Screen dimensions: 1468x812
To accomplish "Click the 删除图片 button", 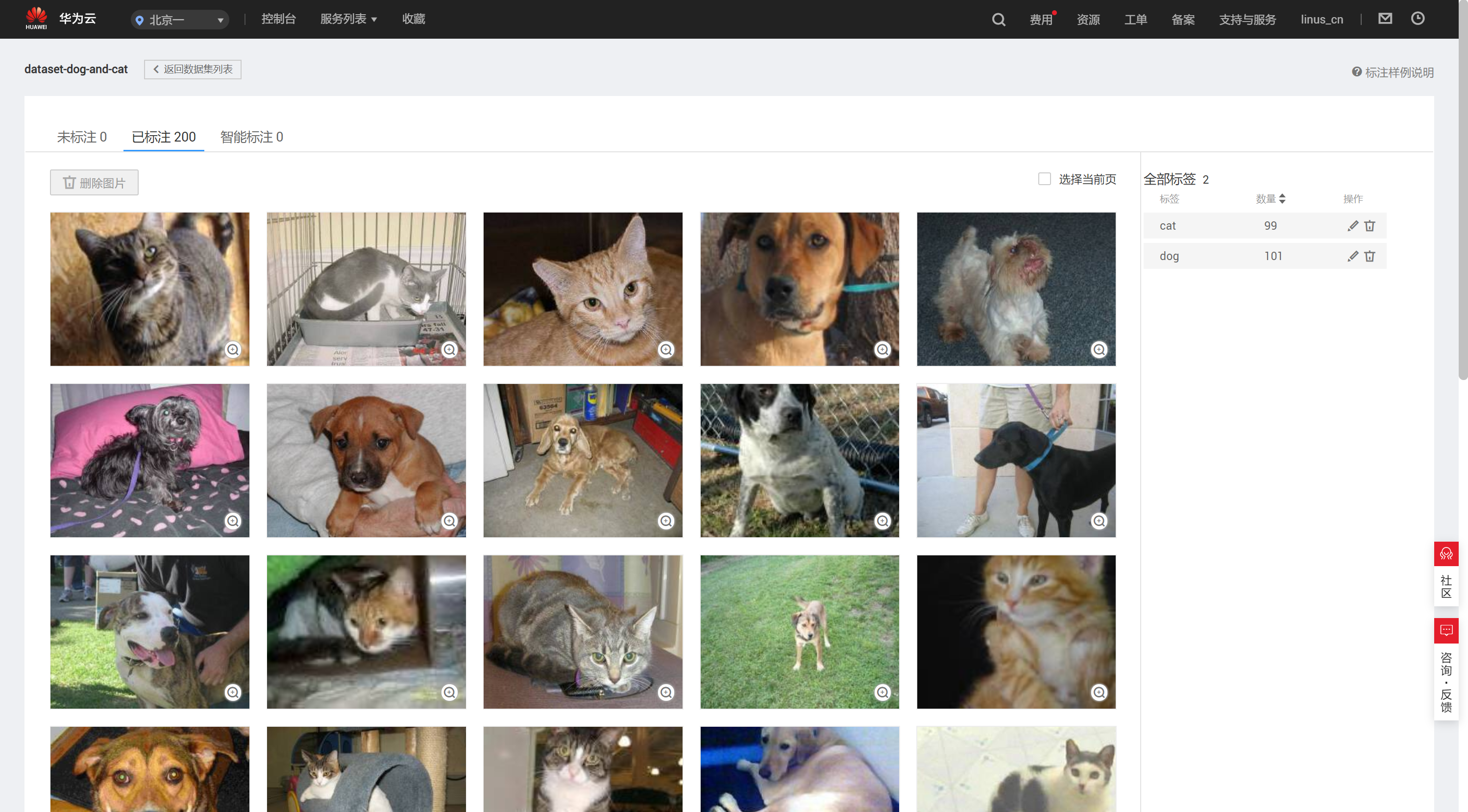I will pyautogui.click(x=94, y=182).
